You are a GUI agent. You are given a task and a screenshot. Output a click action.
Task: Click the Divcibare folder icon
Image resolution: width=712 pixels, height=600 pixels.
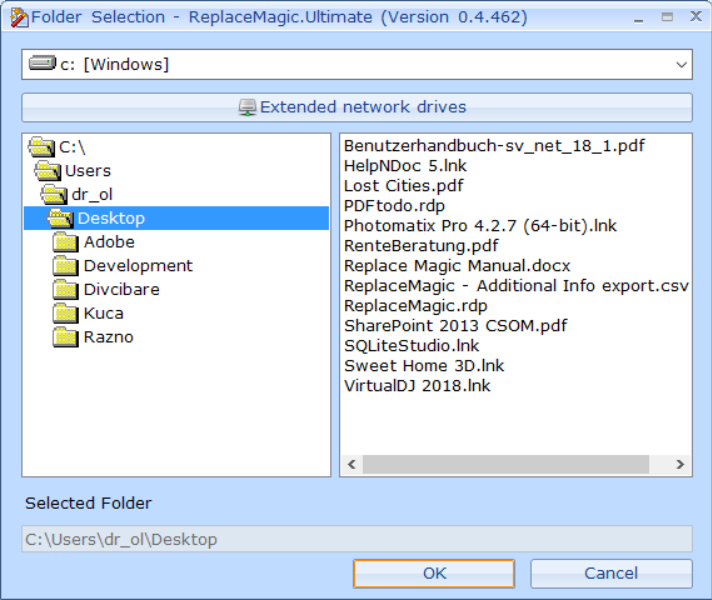(x=66, y=290)
